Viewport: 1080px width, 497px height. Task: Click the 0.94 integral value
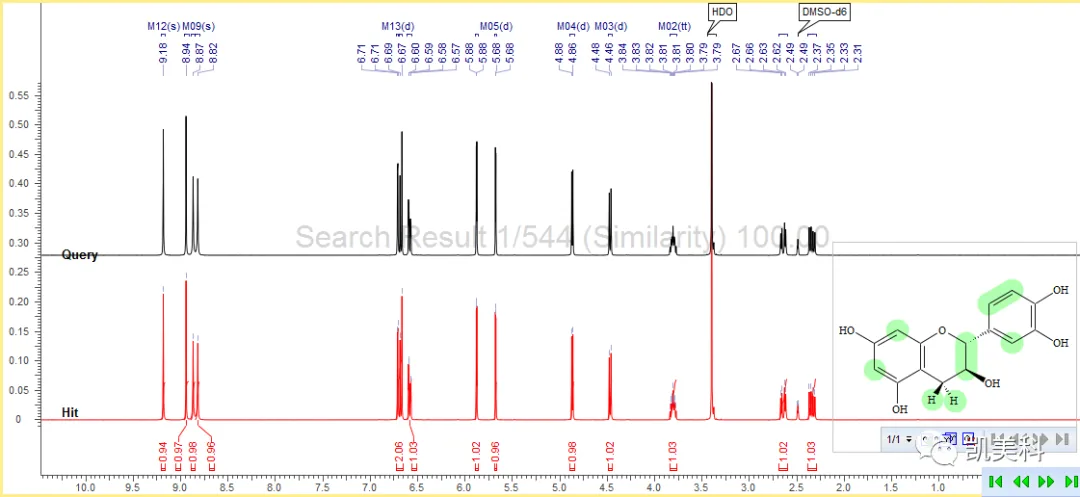pos(163,451)
